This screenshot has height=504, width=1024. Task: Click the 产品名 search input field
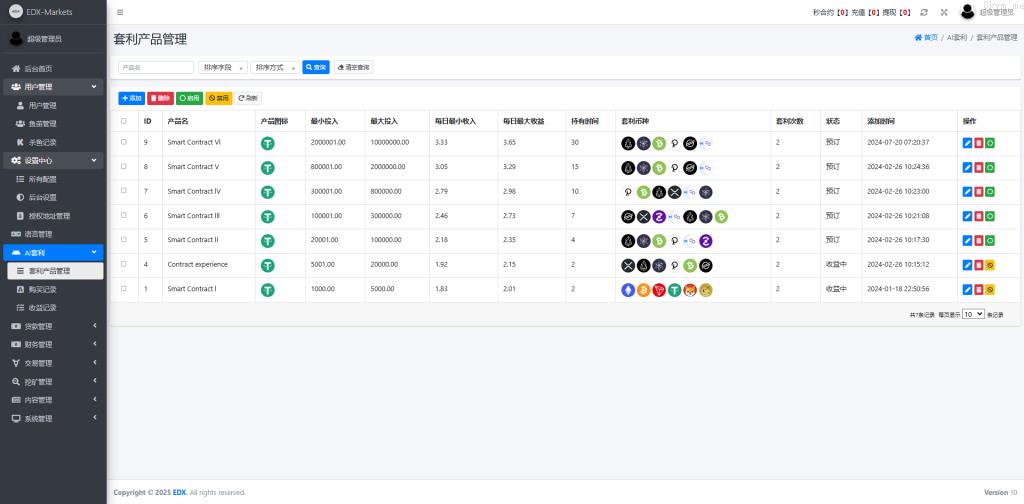point(156,67)
